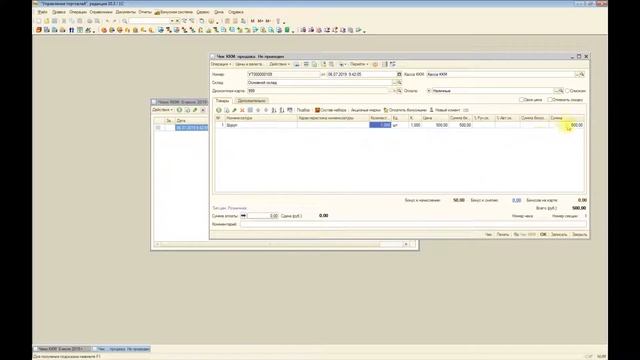Open Касса ККМ lookup magnifier icon
Image resolution: width=640 pixels, height=360 pixels.
pyautogui.click(x=582, y=74)
